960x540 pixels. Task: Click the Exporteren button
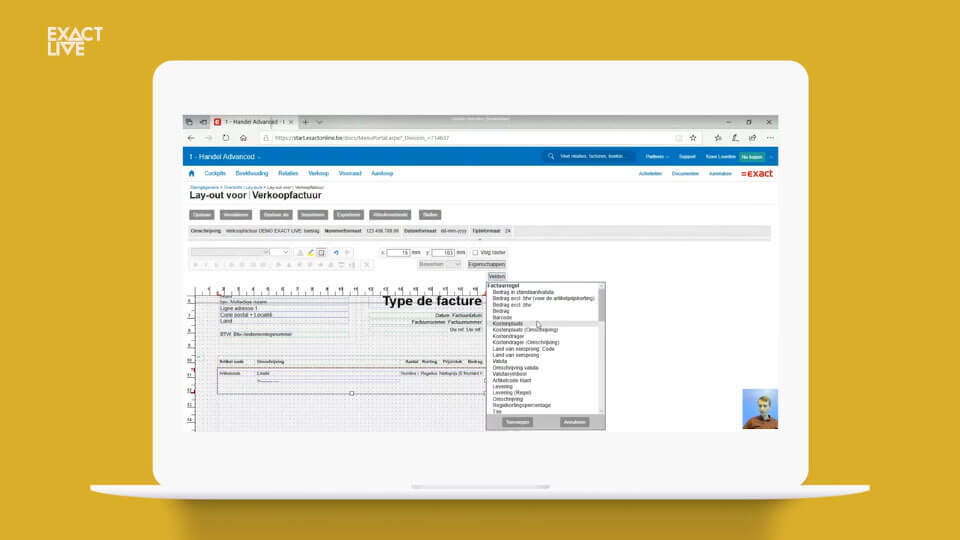348,215
